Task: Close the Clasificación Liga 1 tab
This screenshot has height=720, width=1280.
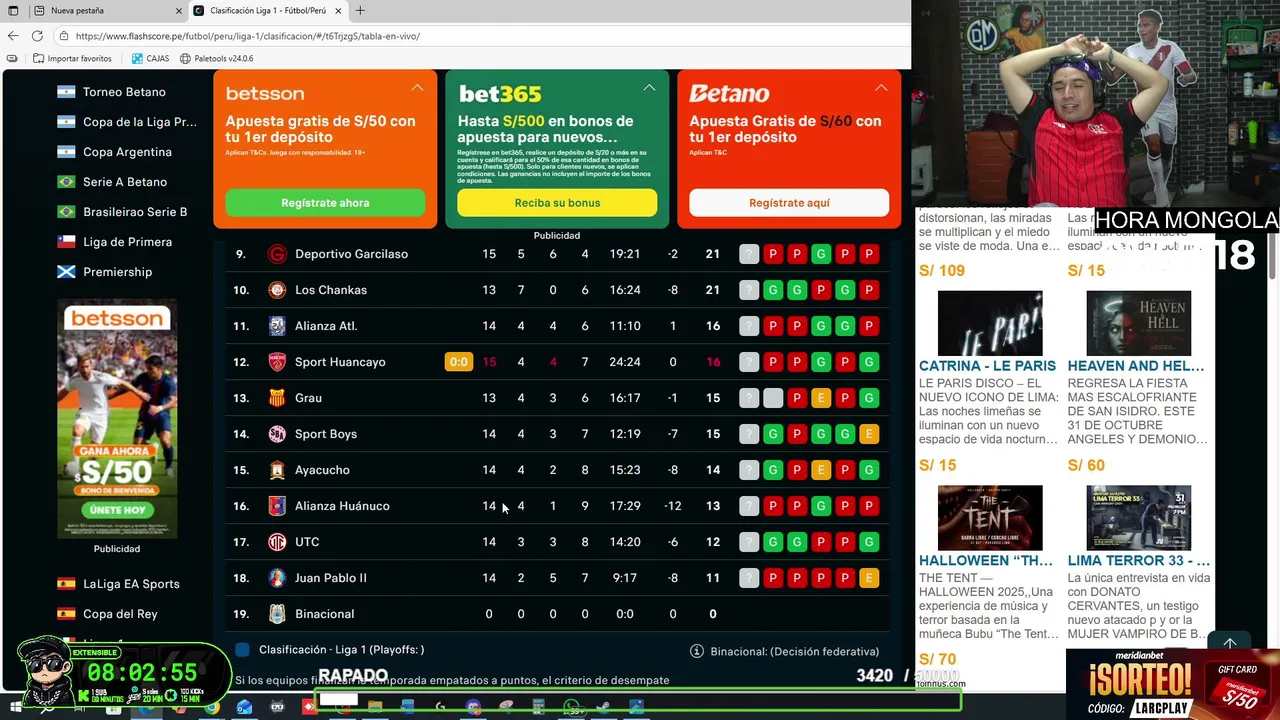Action: [x=339, y=11]
